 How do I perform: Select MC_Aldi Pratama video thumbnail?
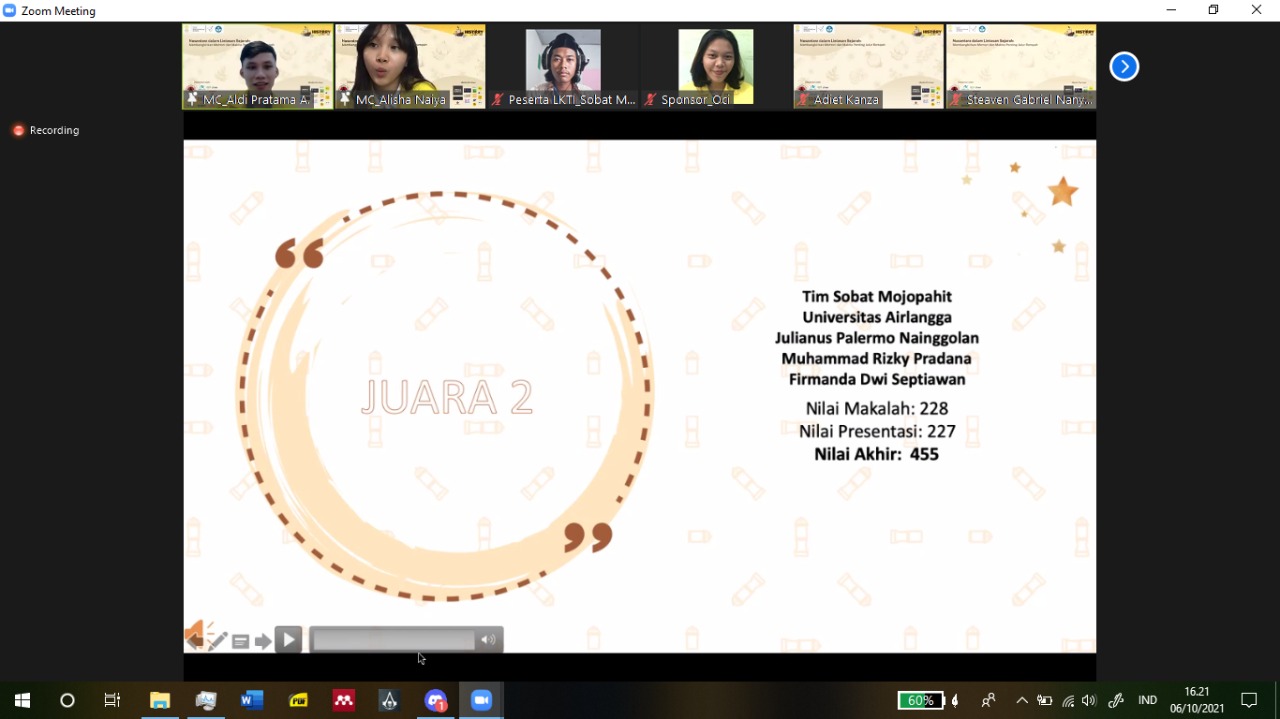[x=257, y=66]
